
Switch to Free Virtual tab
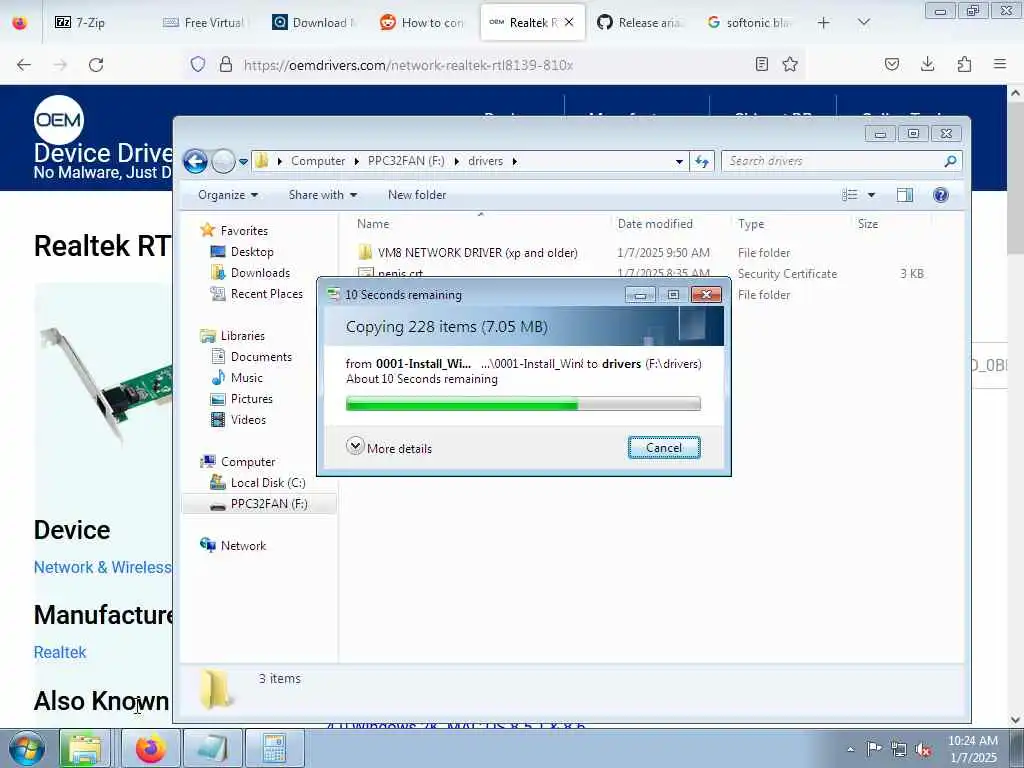[x=206, y=23]
